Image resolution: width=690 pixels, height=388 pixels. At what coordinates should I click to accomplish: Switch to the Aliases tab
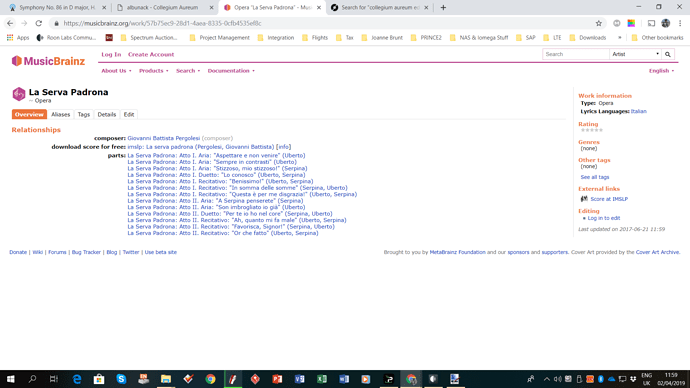pos(61,114)
